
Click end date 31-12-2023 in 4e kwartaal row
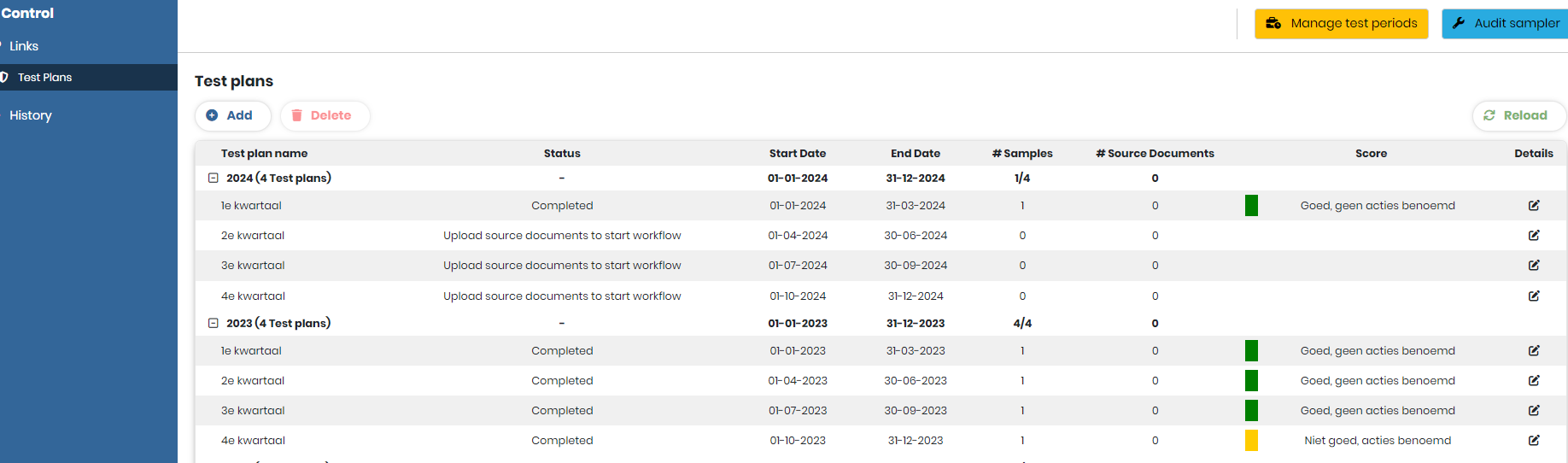coord(916,440)
